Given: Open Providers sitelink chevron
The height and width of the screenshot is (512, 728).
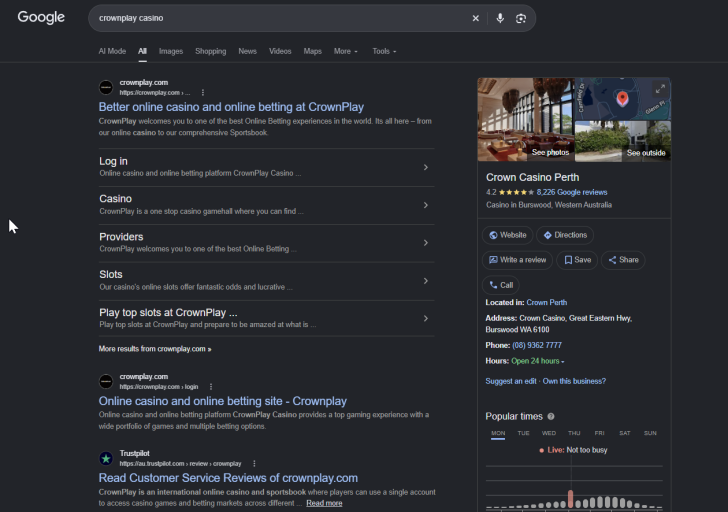Looking at the screenshot, I should (425, 243).
